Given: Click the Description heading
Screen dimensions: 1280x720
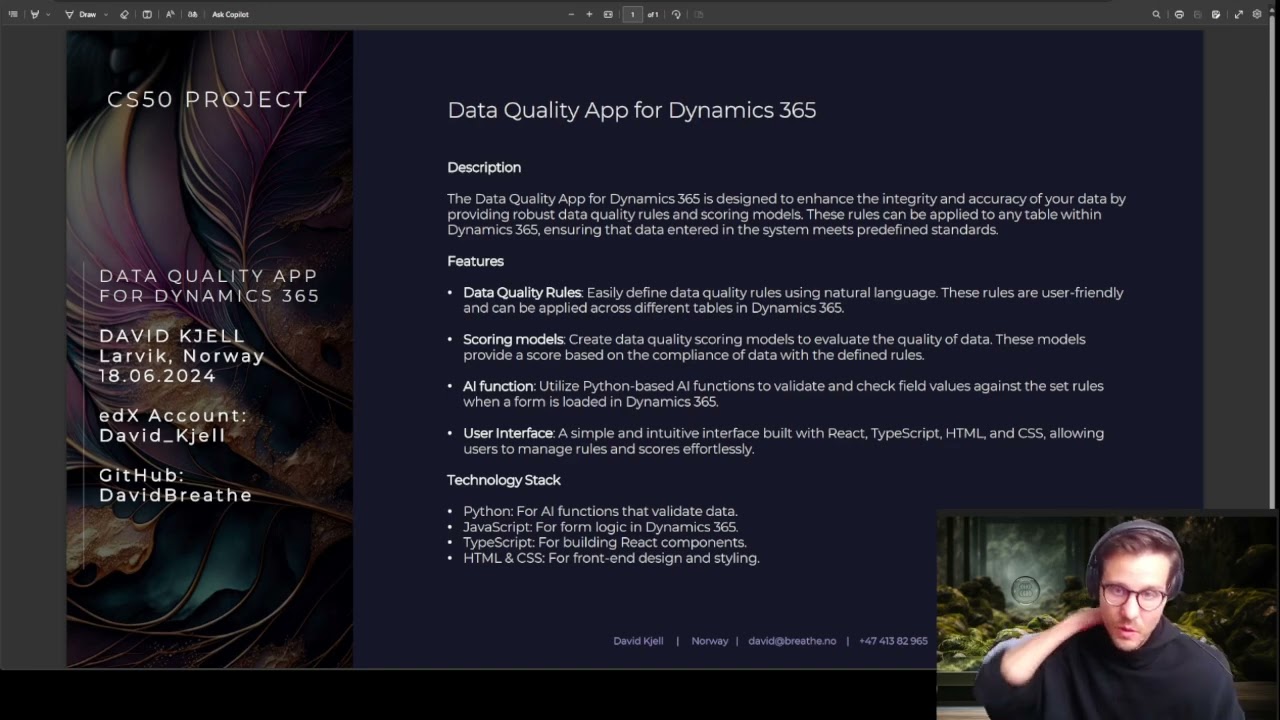Looking at the screenshot, I should click(484, 167).
